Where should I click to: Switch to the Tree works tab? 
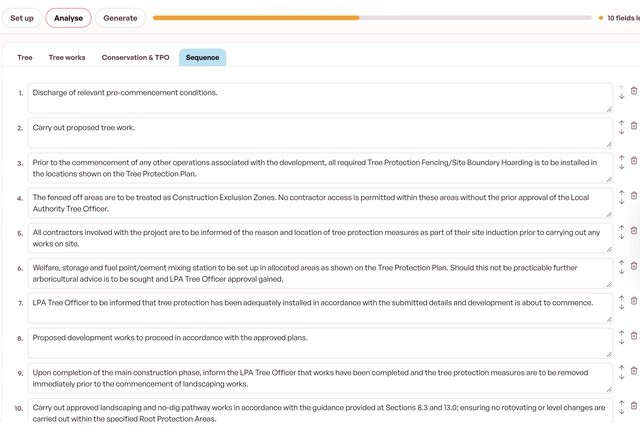(67, 58)
